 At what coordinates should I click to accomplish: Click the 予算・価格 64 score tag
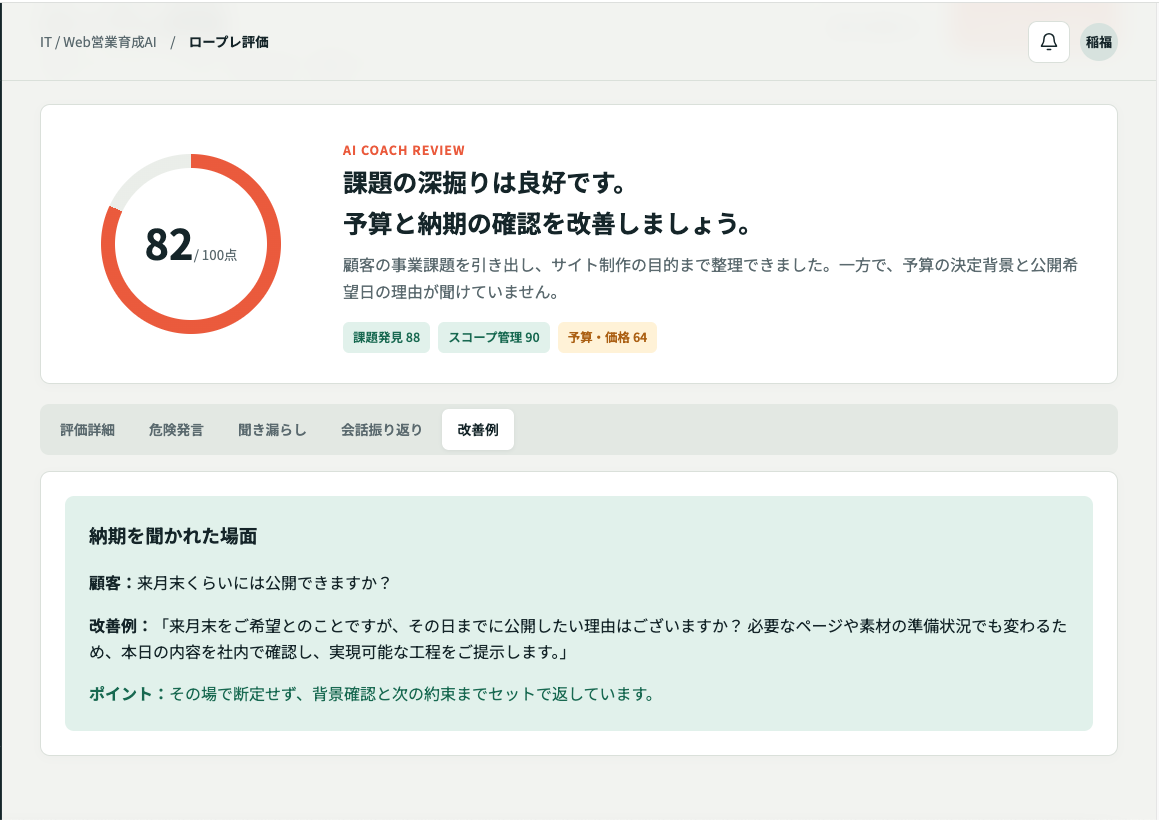click(x=607, y=337)
